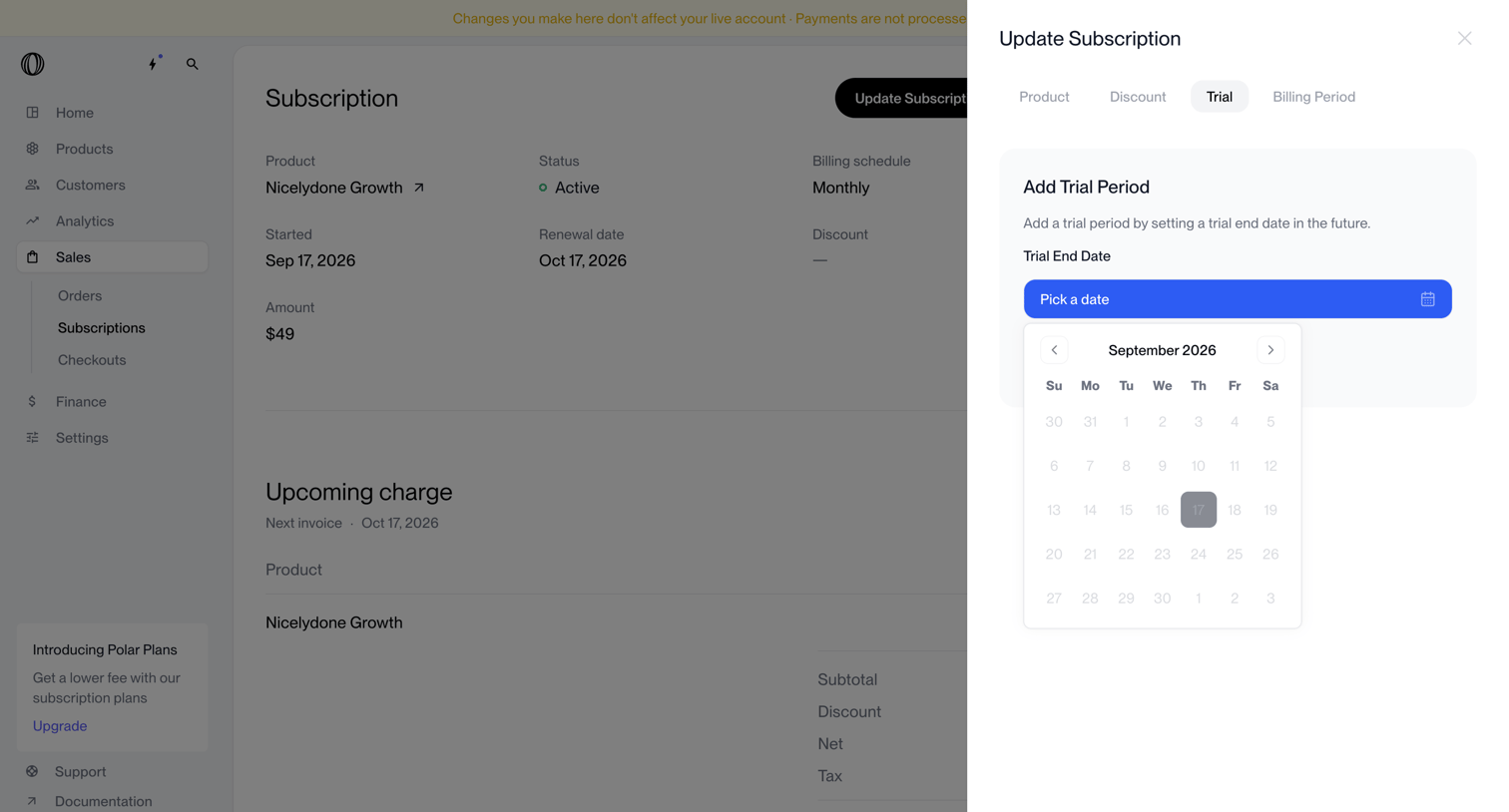This screenshot has height=812, width=1509.
Task: Select the Product tab
Action: pos(1044,97)
